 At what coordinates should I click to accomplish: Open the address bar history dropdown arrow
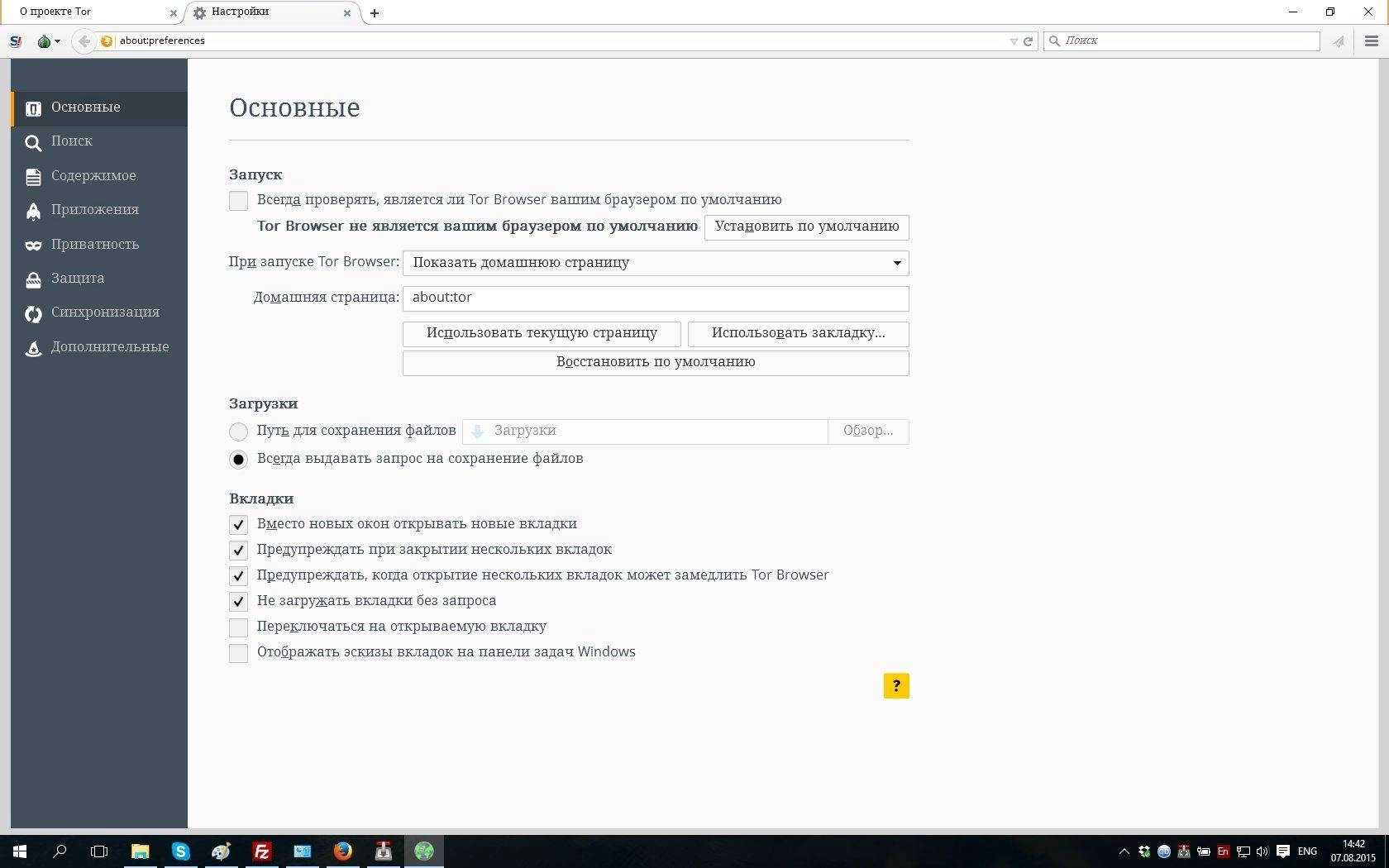(1014, 41)
